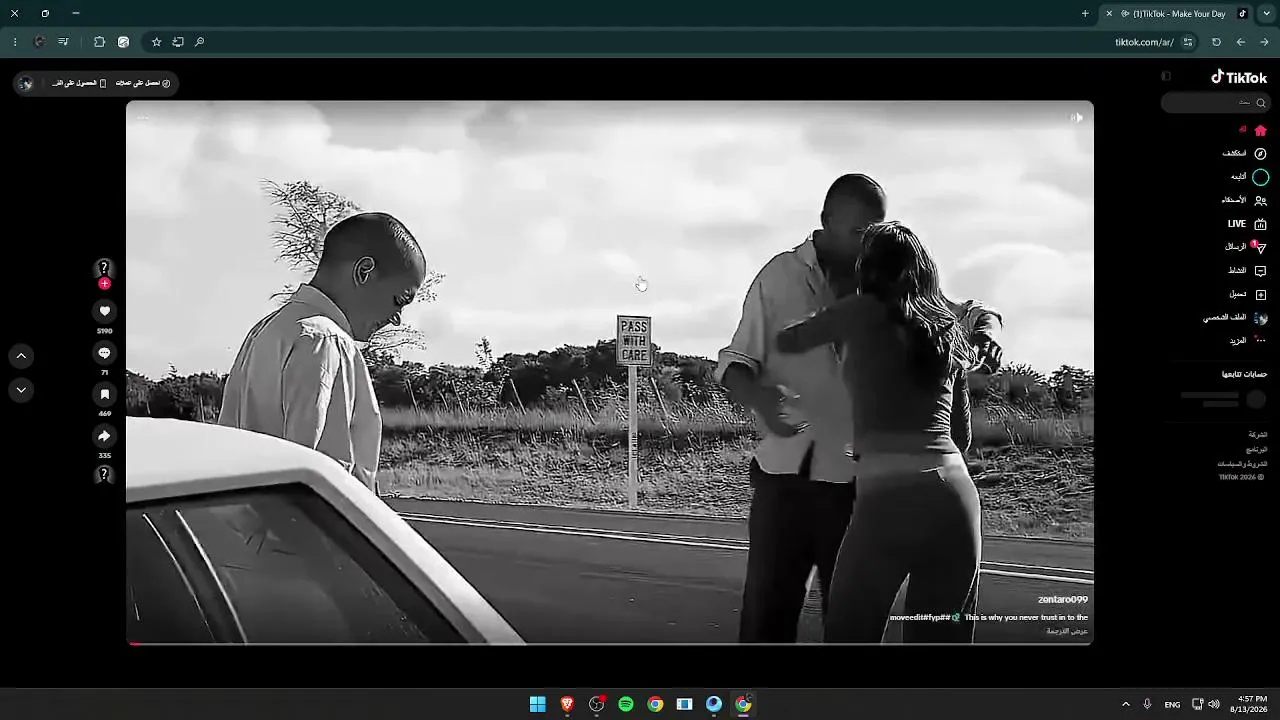Screen dimensions: 1280x720
Task: Open a new browser tab with plus button
Action: [1085, 14]
